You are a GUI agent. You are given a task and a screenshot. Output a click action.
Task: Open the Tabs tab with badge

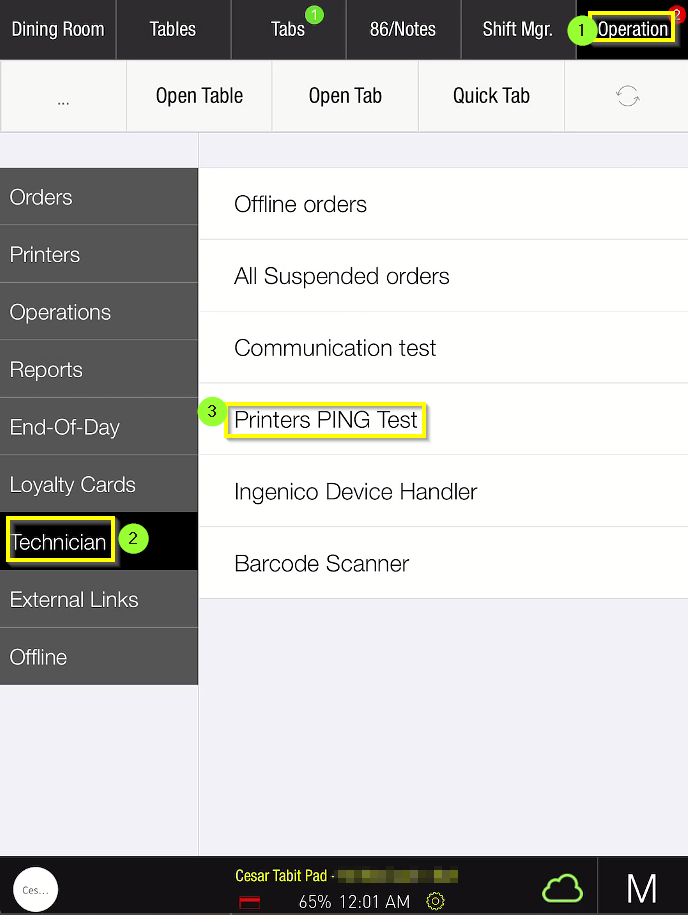pyautogui.click(x=288, y=29)
